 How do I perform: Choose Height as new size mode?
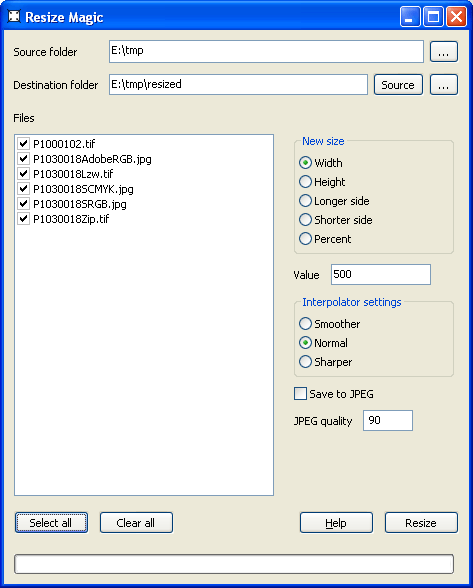(305, 182)
